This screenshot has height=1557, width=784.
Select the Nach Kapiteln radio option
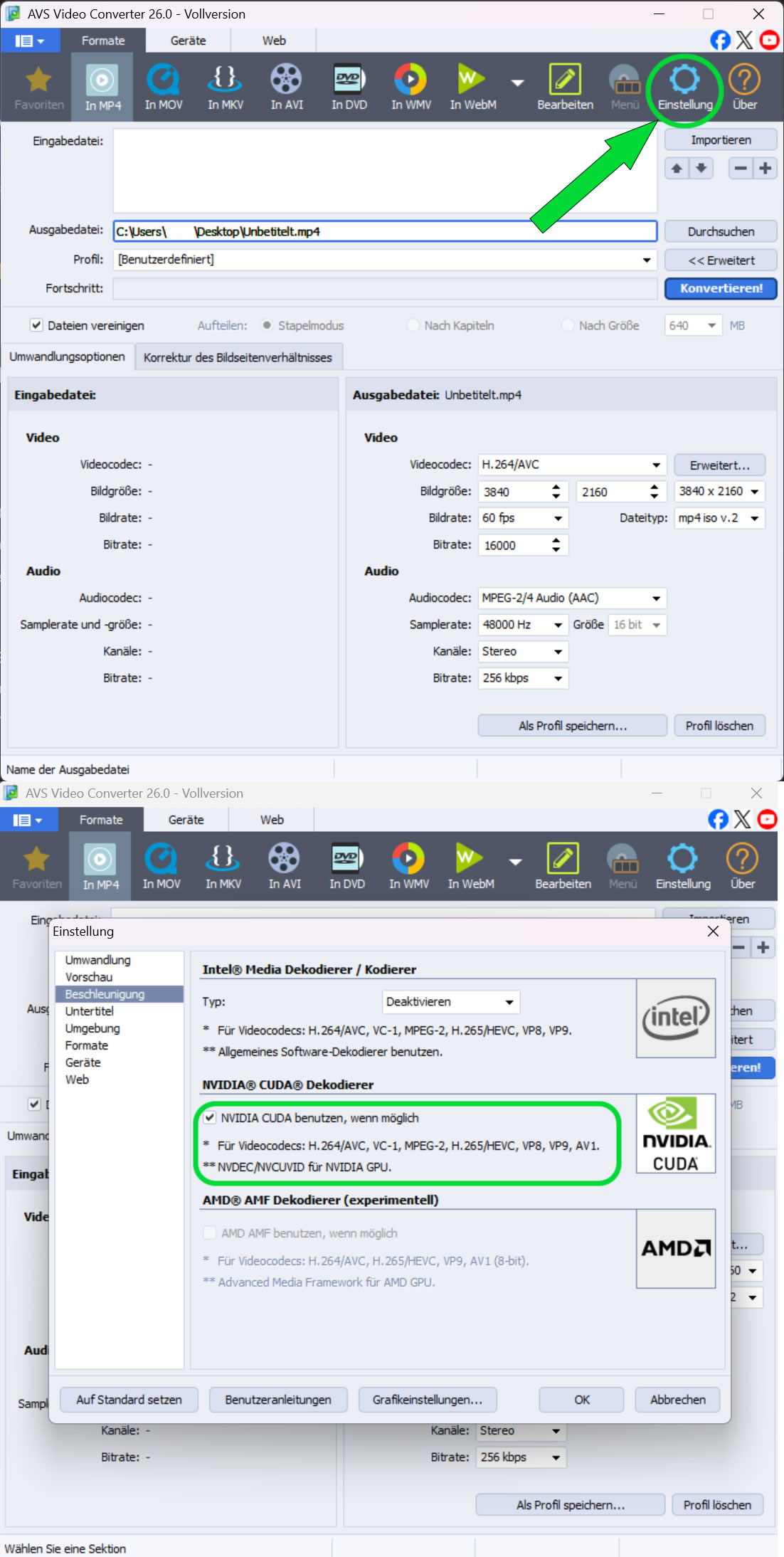(413, 325)
